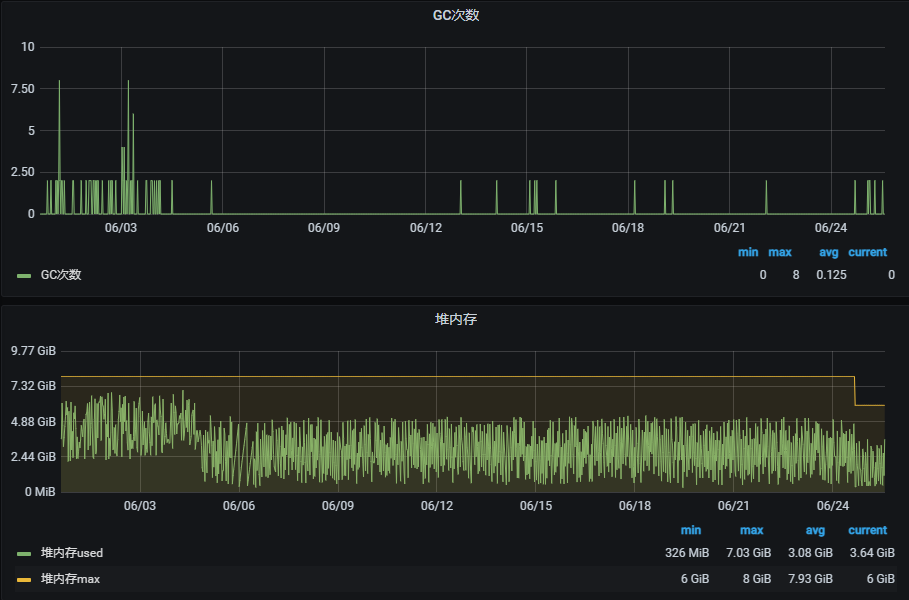Click the 0.125 avg value for GC次数
This screenshot has height=600, width=909.
tap(831, 275)
